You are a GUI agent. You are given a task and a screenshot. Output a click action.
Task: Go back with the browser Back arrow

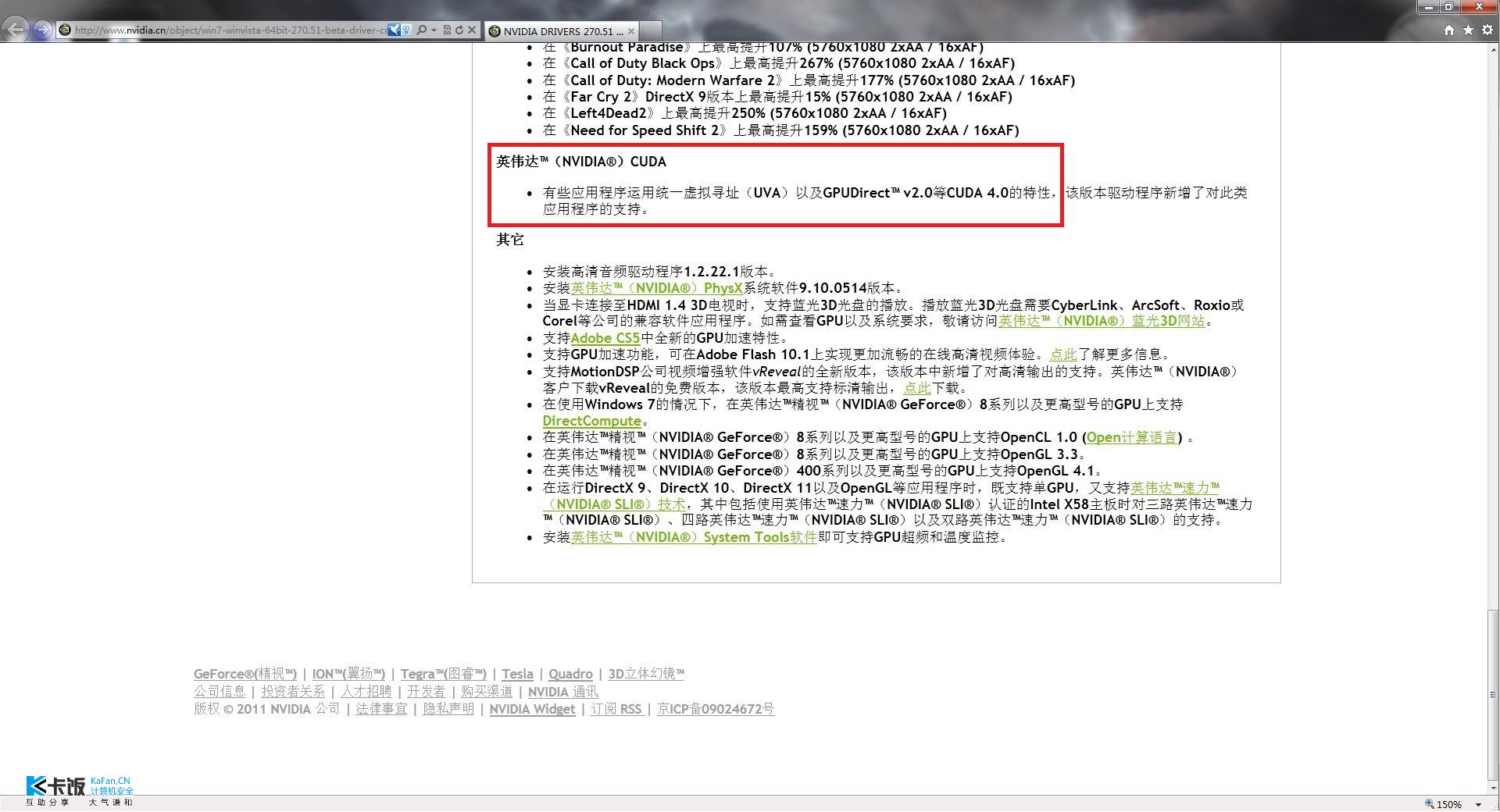[16, 30]
